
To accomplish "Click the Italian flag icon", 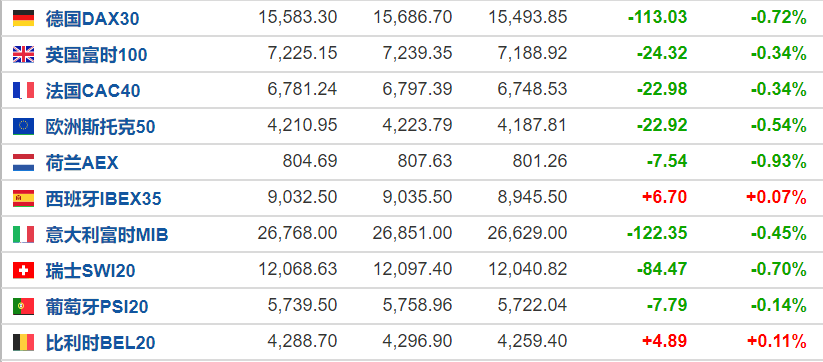I will pos(24,235).
